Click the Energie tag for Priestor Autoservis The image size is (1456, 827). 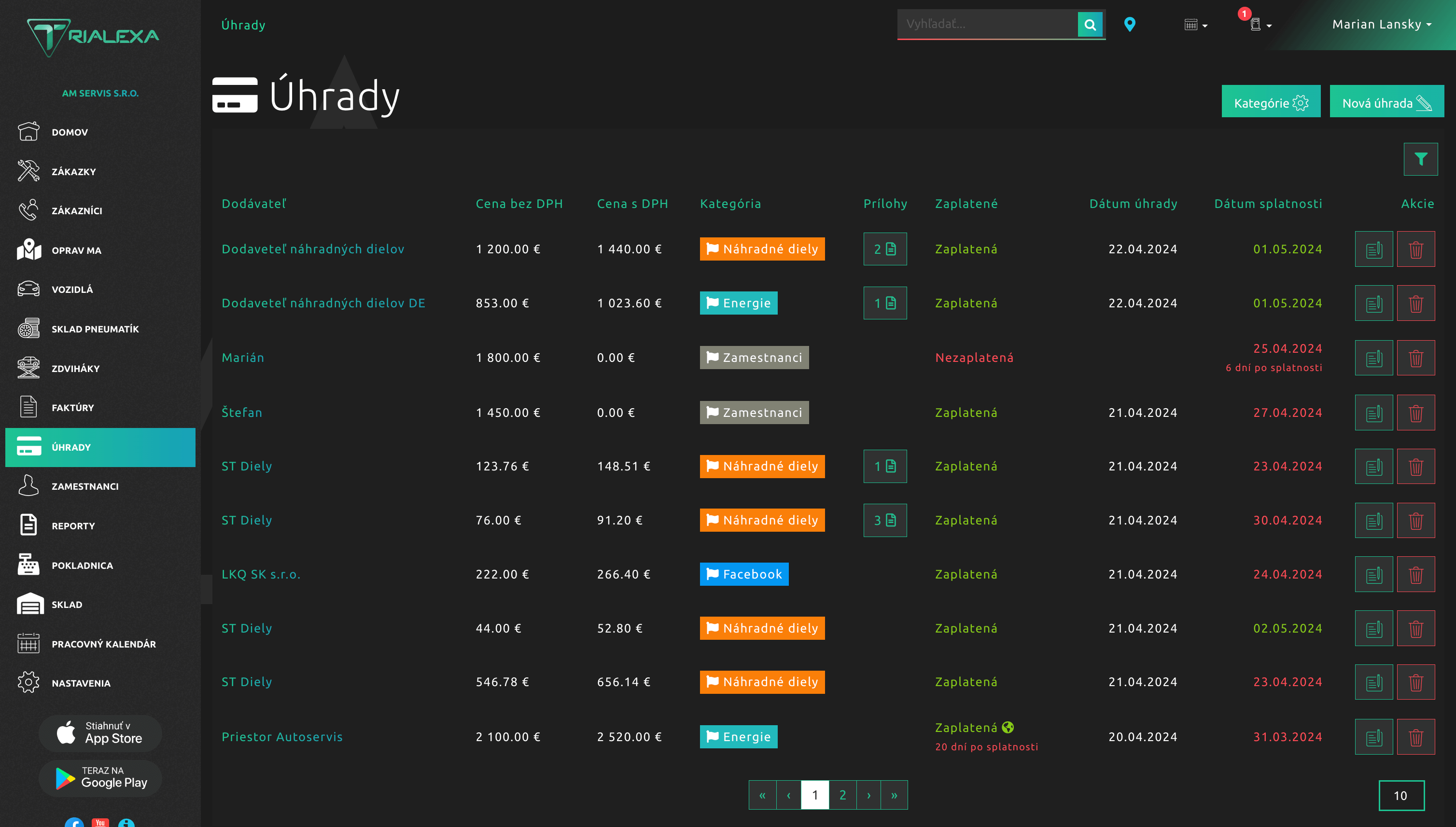click(738, 737)
